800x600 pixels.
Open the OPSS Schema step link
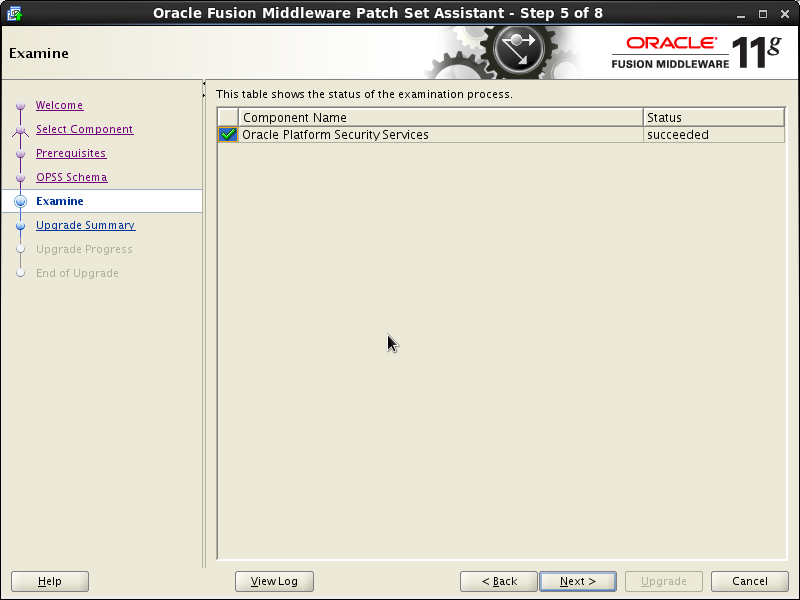point(72,177)
